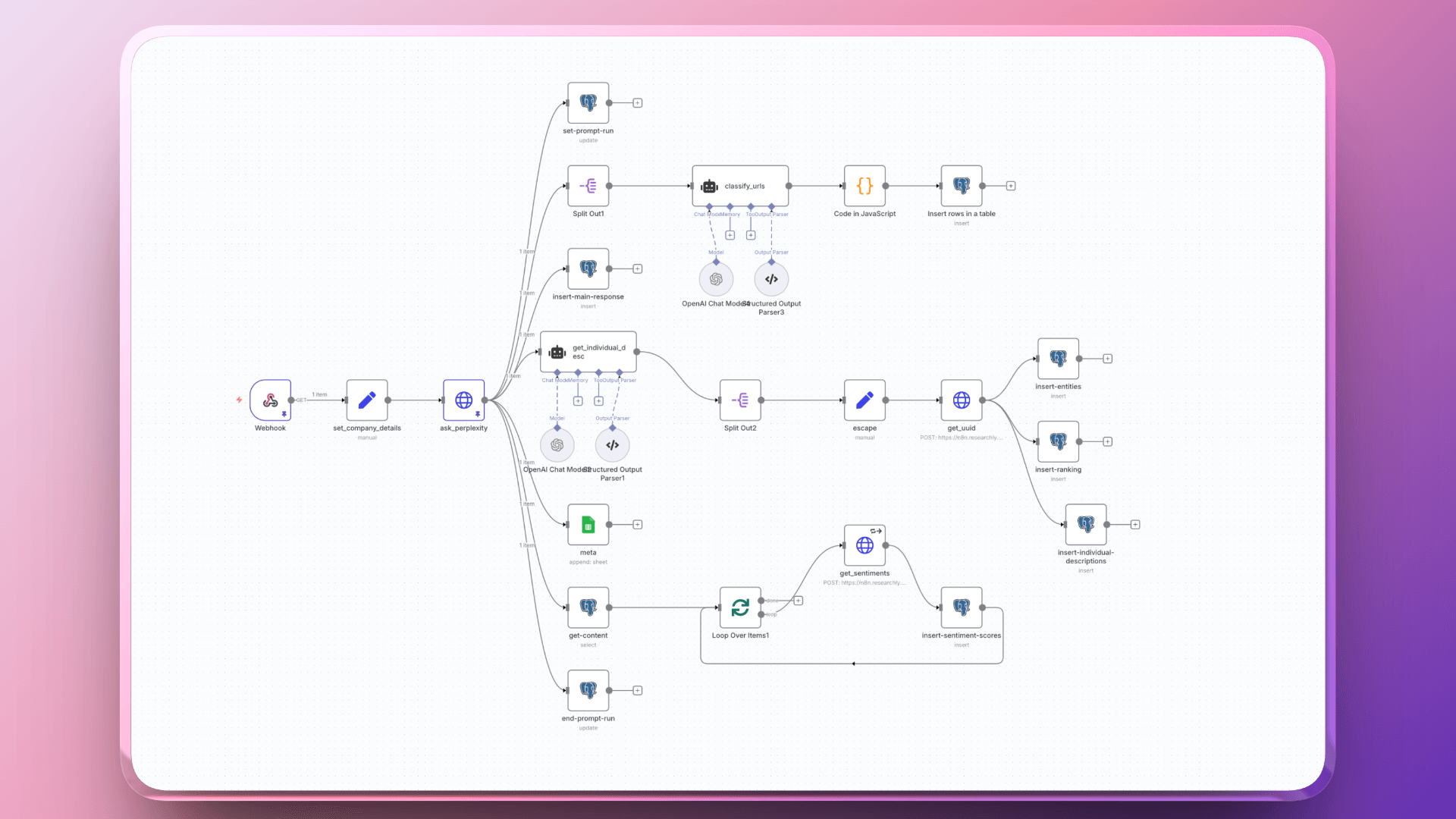Open the insert-entities Postgres node
The height and width of the screenshot is (819, 1456).
pyautogui.click(x=1058, y=359)
